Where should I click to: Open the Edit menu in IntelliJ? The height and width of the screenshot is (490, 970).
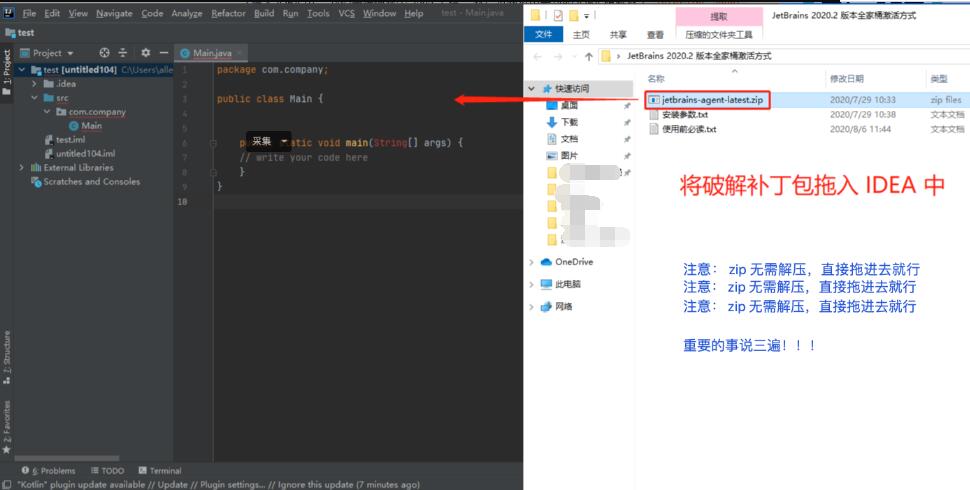pos(52,13)
